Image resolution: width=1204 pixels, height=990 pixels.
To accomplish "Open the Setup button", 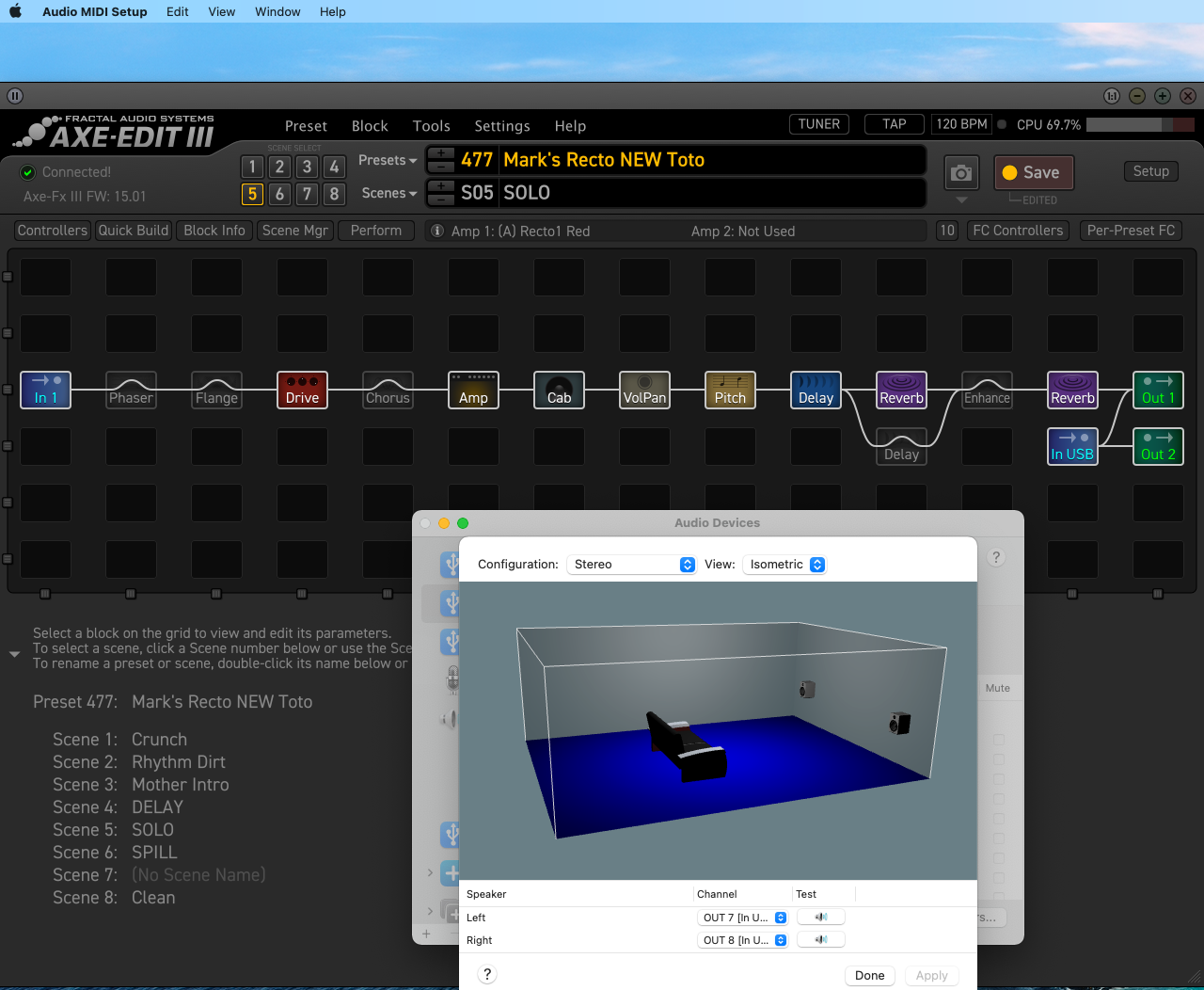I will coord(1150,171).
